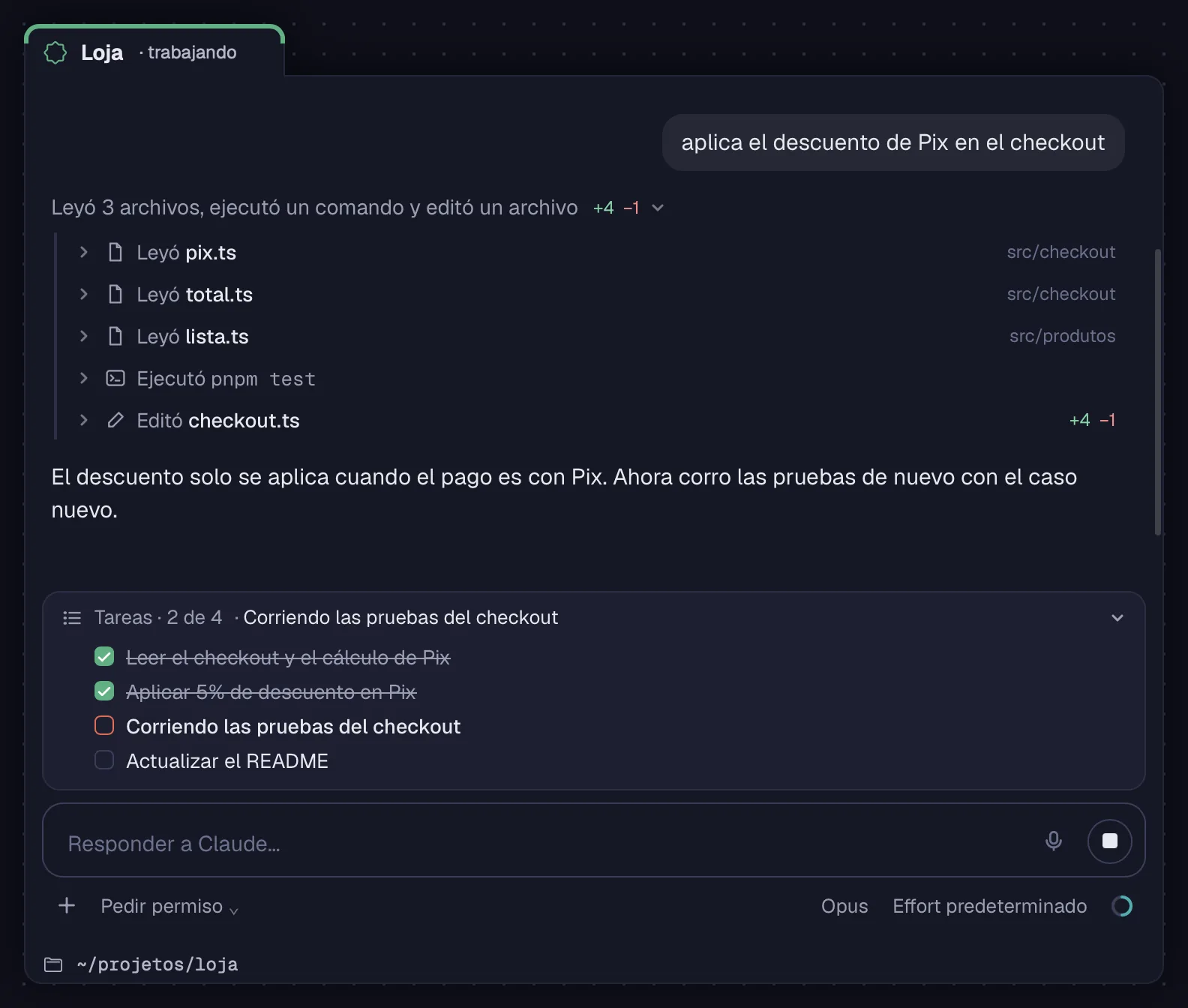Open the pix.ts file name
Screen dimensions: 1188x1008
click(x=211, y=253)
